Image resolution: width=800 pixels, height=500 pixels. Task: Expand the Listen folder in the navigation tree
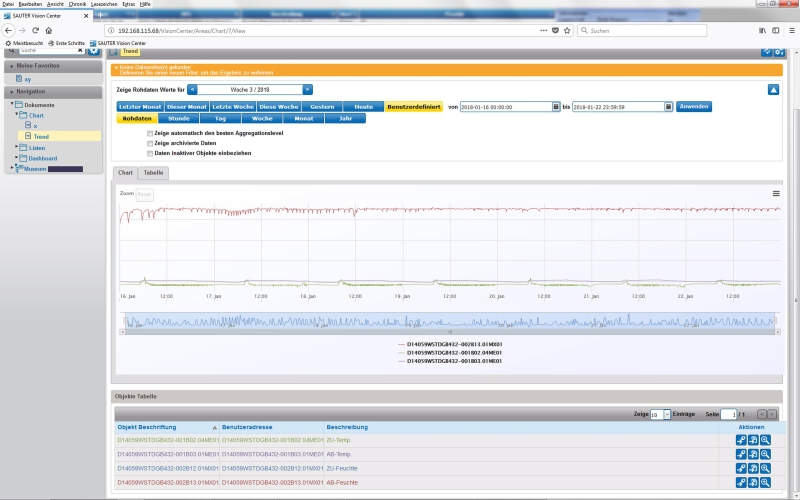point(17,147)
